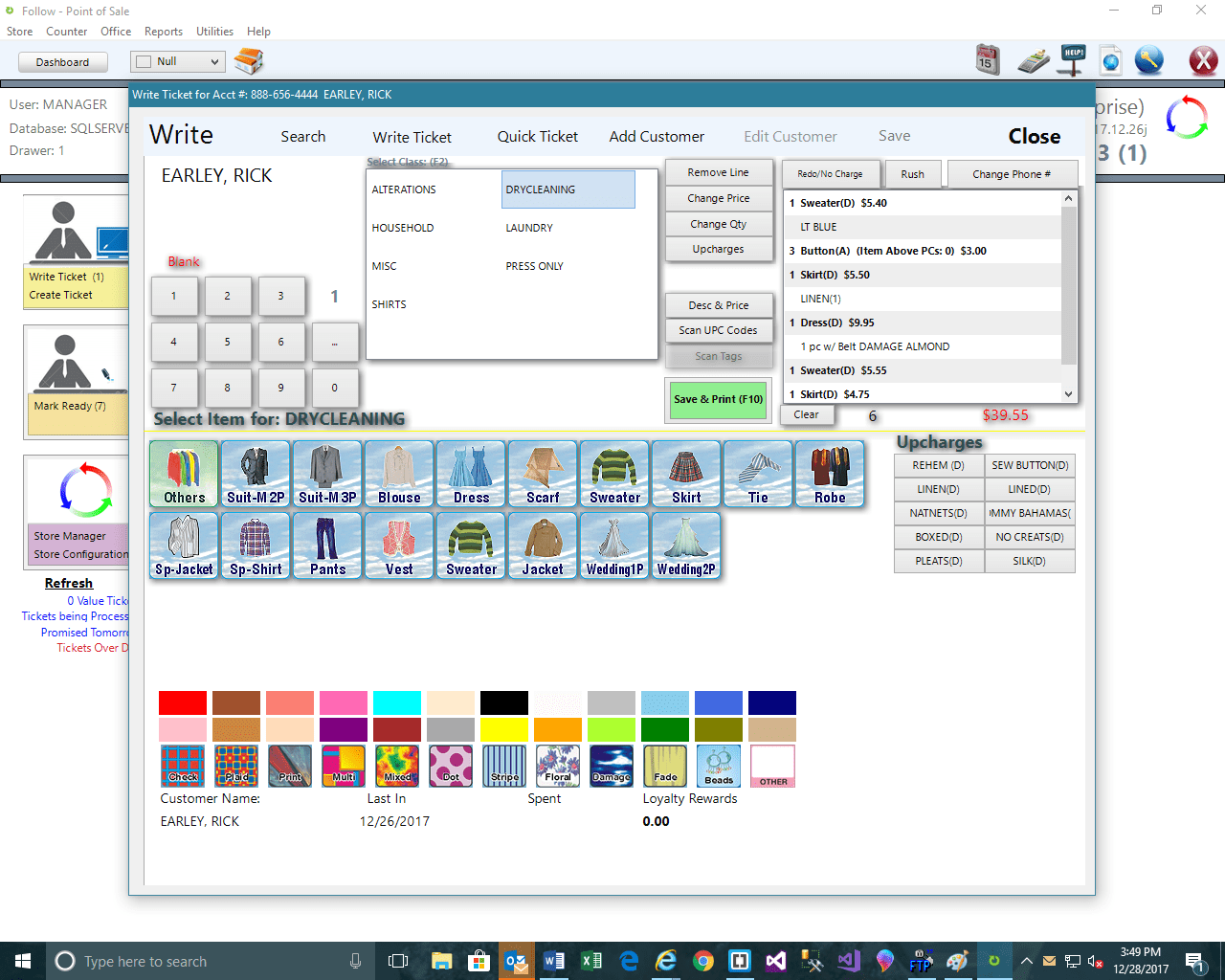Toggle Redo/No Charge for the ticket

point(831,173)
